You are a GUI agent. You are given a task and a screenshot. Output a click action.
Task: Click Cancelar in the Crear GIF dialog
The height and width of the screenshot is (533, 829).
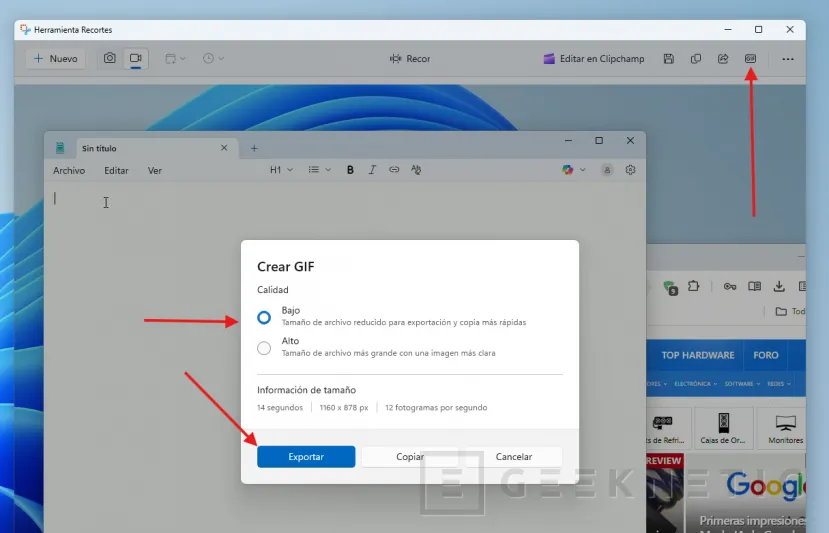pyautogui.click(x=514, y=457)
